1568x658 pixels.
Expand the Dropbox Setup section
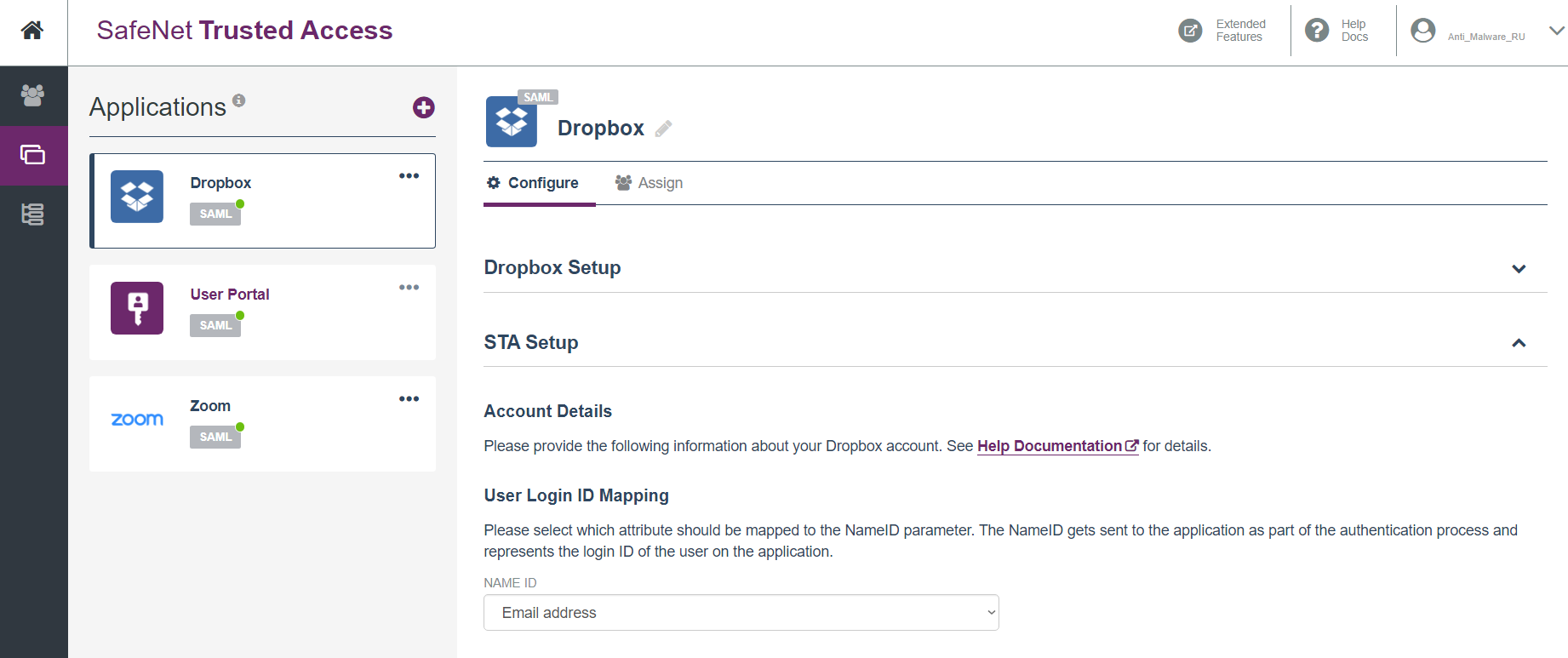[1519, 269]
